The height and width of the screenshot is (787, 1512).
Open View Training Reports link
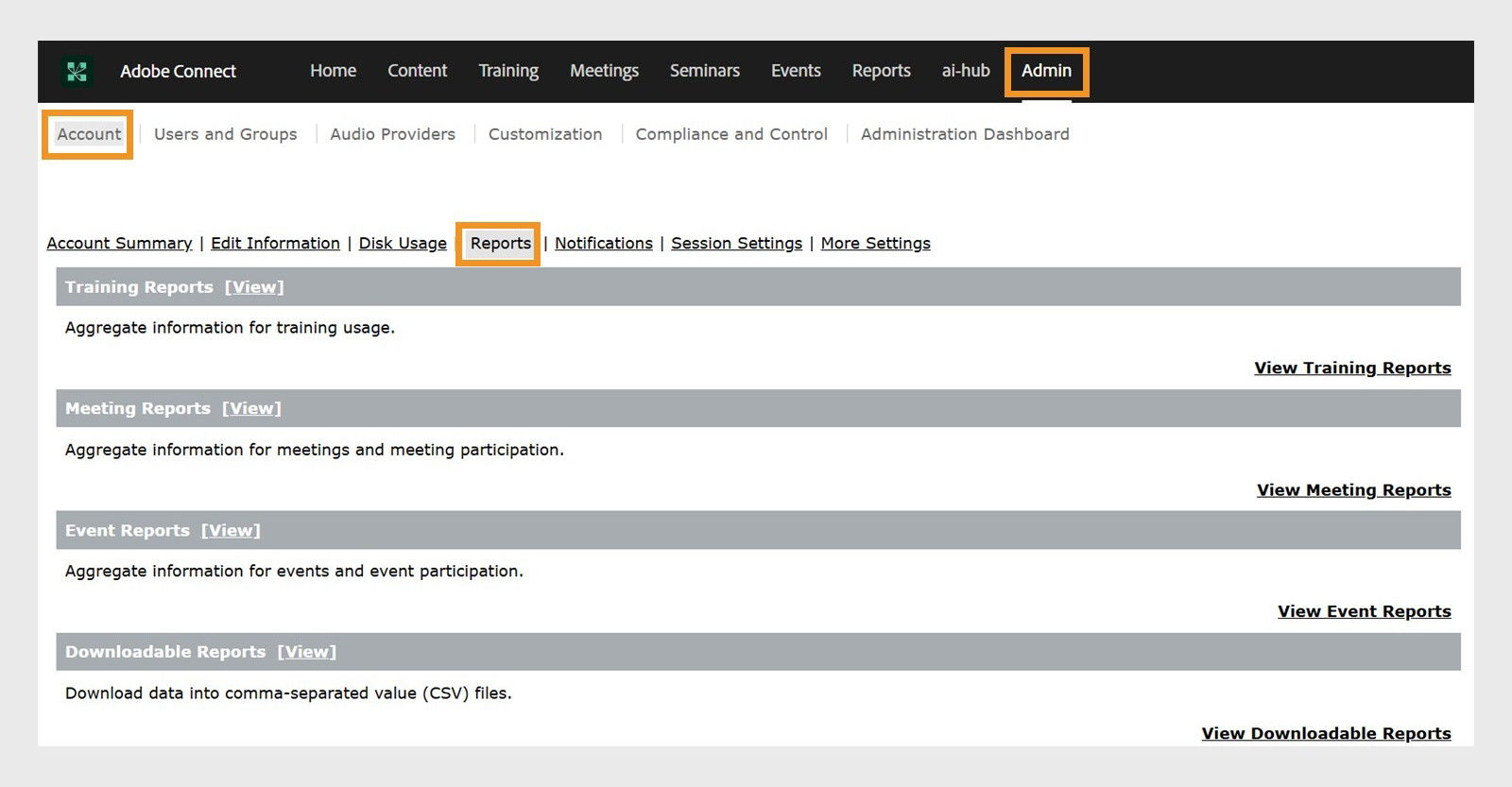1352,368
